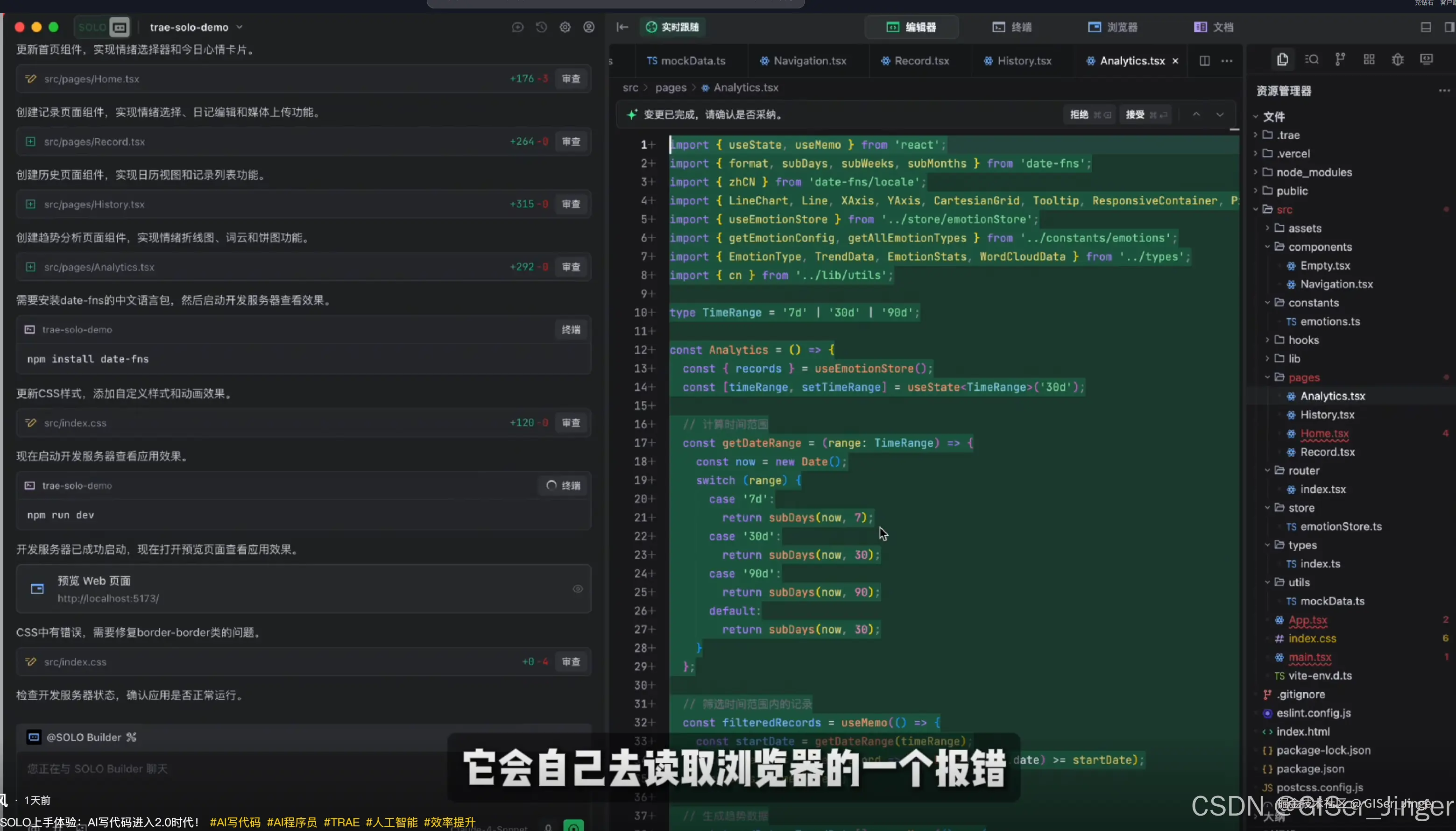
Task: Open the Source Control panel icon
Action: 1340,59
